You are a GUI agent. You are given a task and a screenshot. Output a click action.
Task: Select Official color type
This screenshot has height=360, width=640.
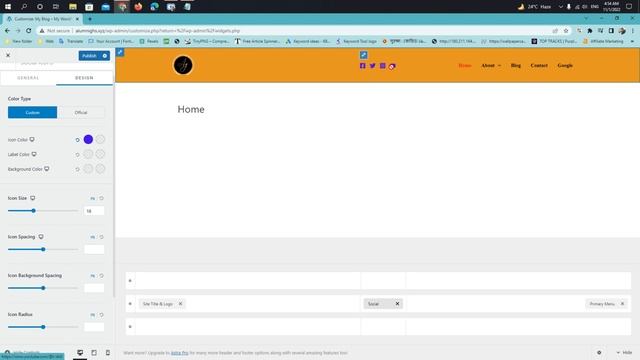point(81,113)
